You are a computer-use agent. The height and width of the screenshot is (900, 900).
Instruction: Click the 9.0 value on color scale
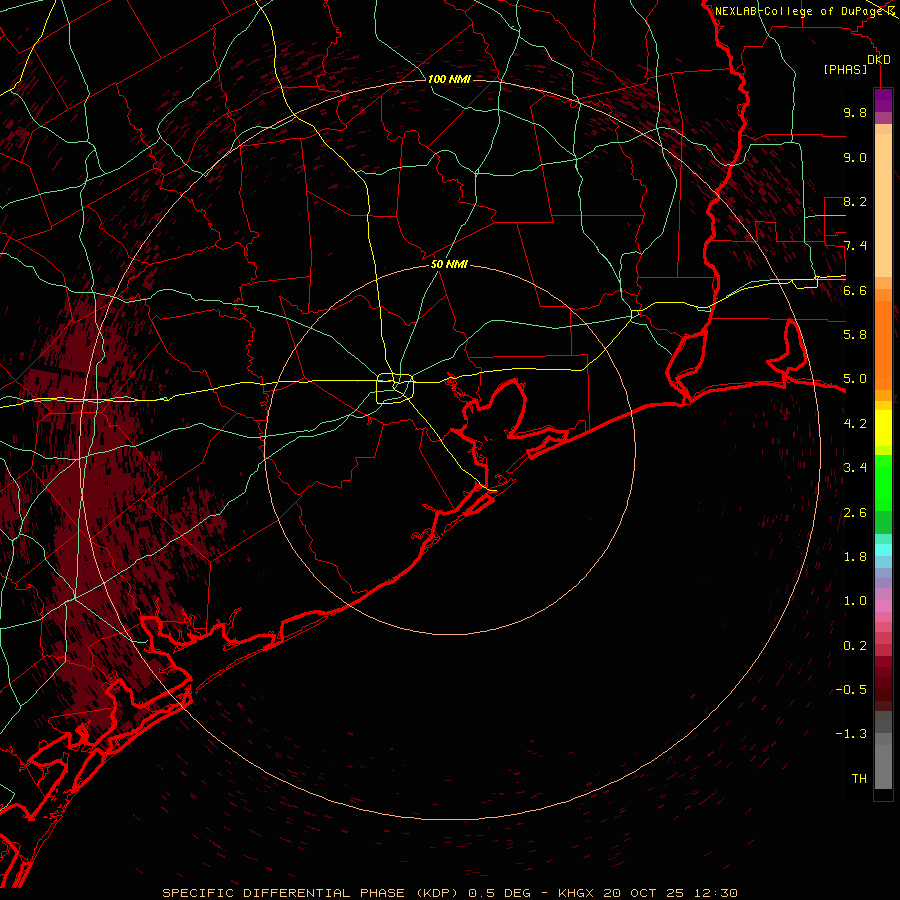pos(855,158)
